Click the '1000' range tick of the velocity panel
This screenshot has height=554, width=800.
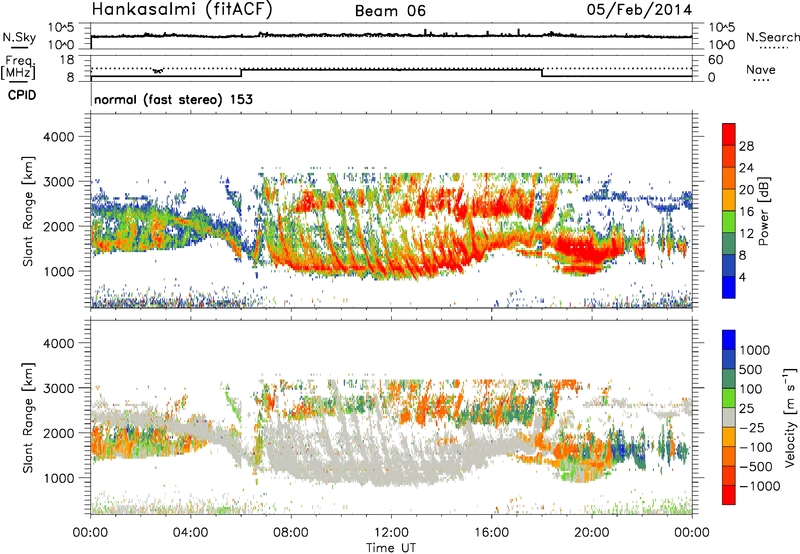click(x=58, y=478)
